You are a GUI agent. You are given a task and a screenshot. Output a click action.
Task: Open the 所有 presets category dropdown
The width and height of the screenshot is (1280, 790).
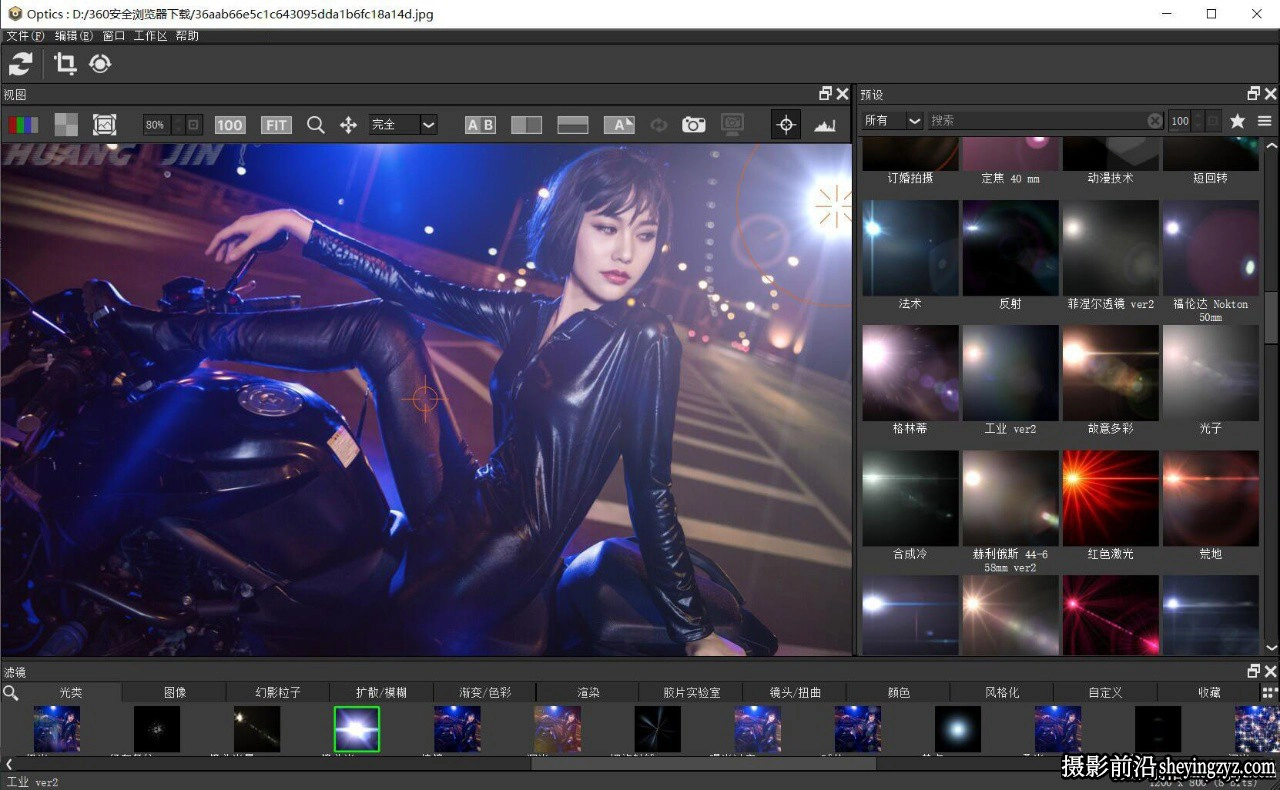pyautogui.click(x=892, y=121)
